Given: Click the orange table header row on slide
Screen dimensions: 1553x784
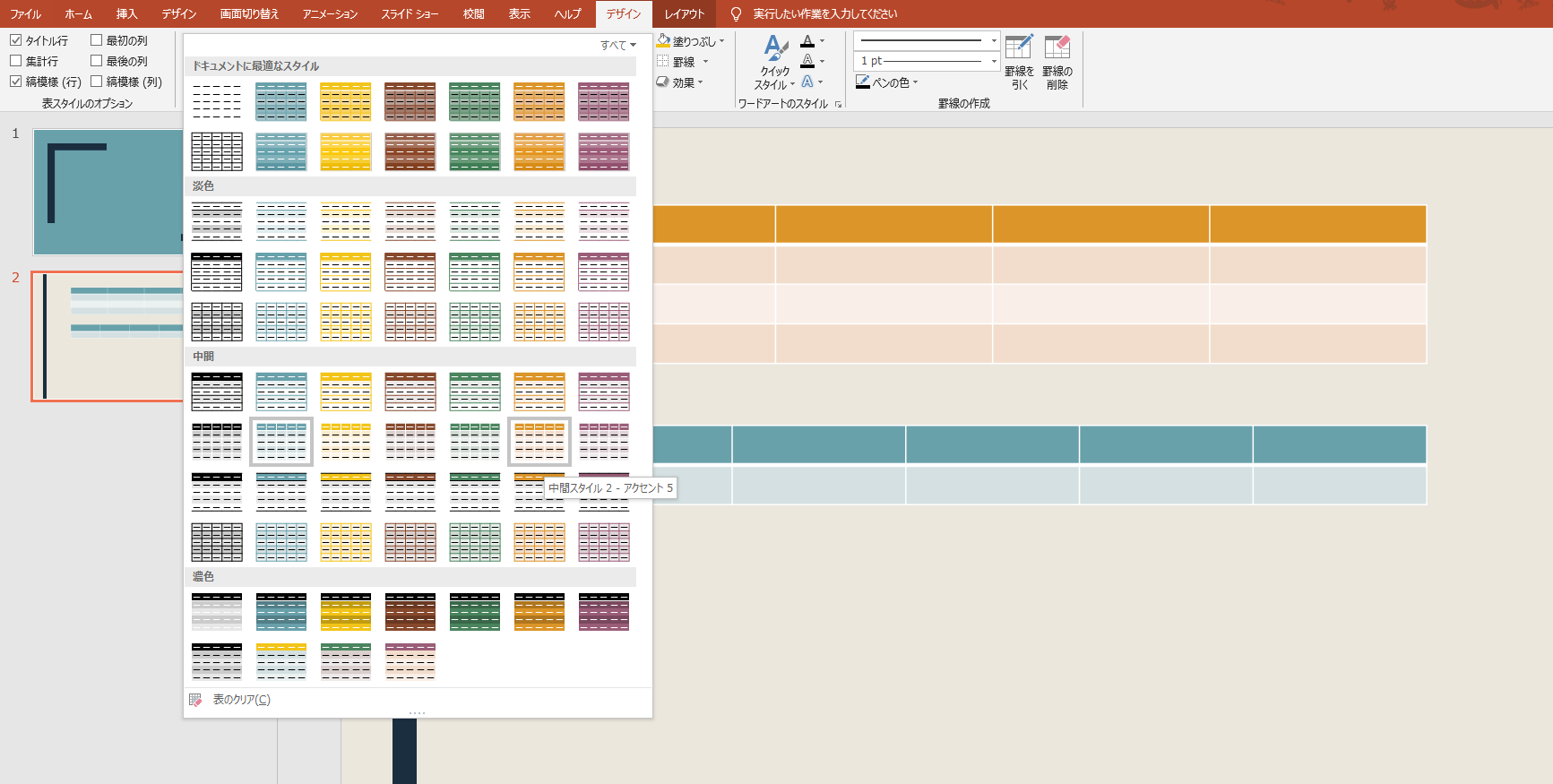Looking at the screenshot, I should pyautogui.click(x=1040, y=224).
